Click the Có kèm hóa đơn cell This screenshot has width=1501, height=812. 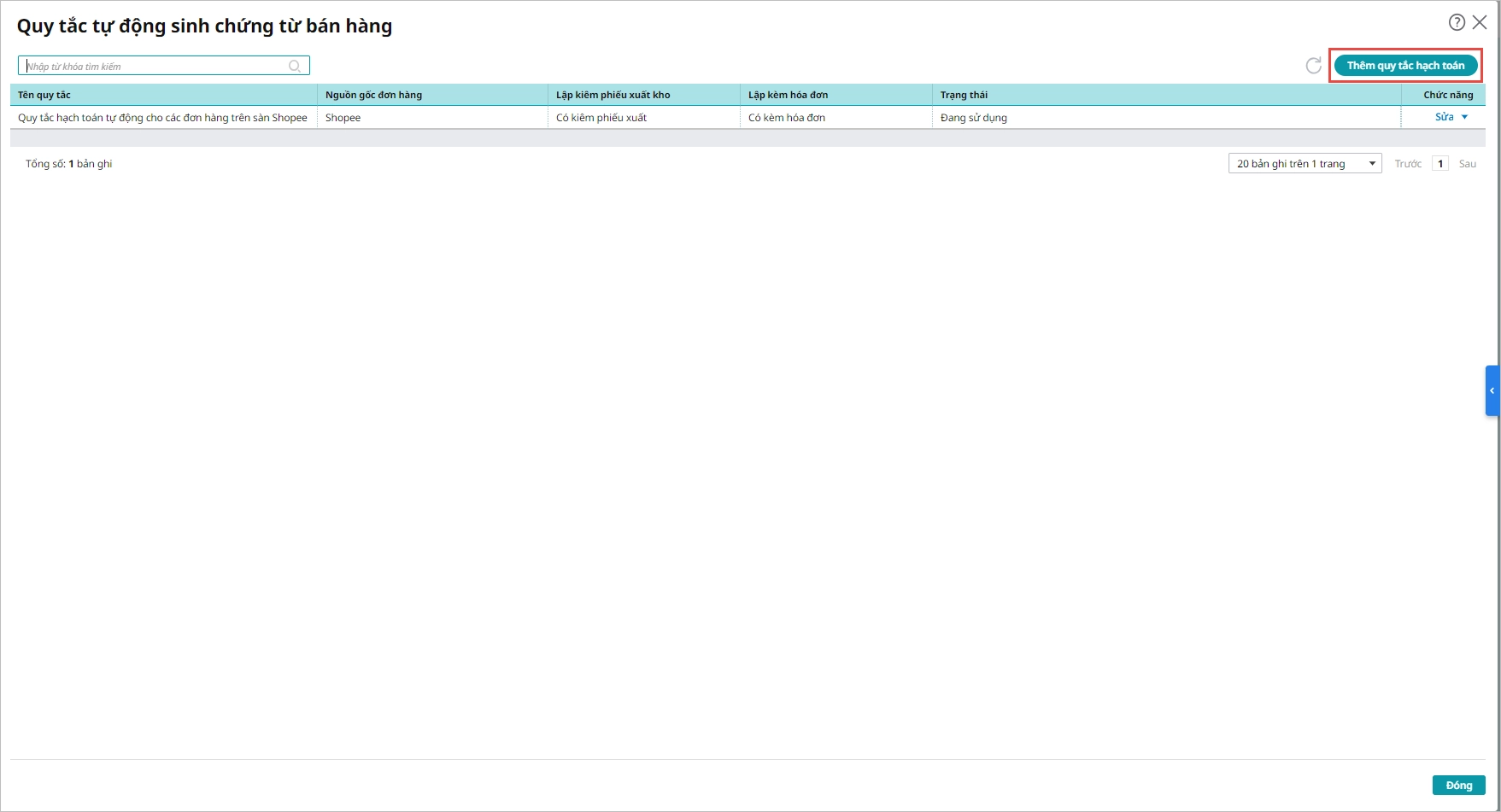click(836, 118)
